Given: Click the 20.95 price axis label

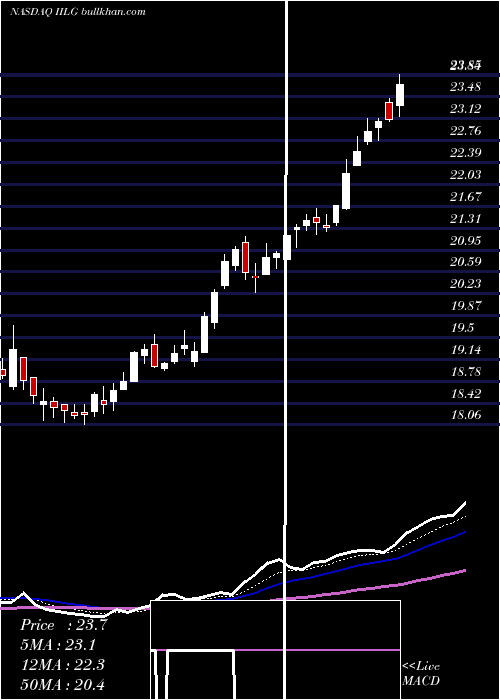Looking at the screenshot, I should (x=466, y=241).
